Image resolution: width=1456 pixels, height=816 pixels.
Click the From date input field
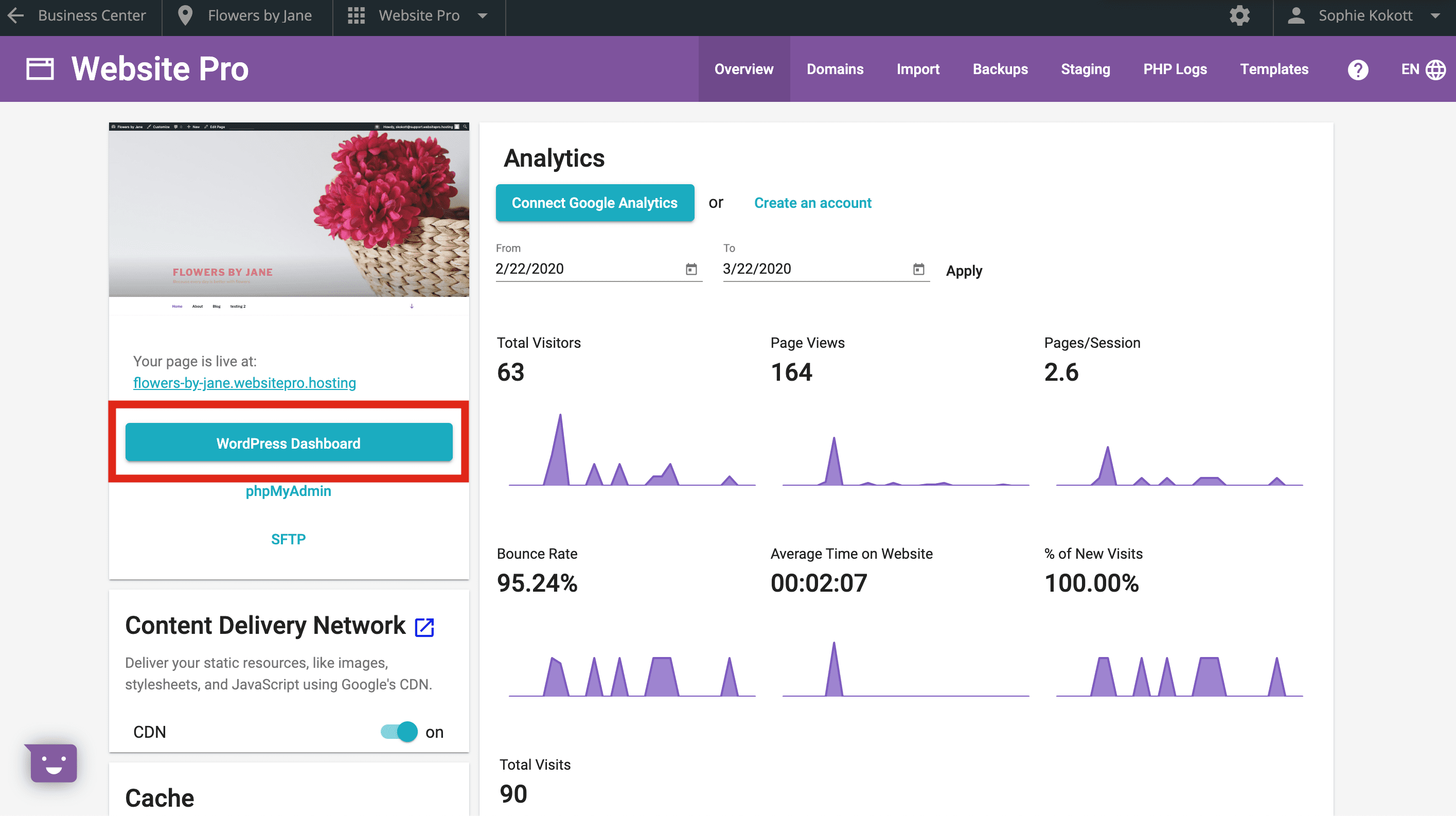tap(598, 269)
